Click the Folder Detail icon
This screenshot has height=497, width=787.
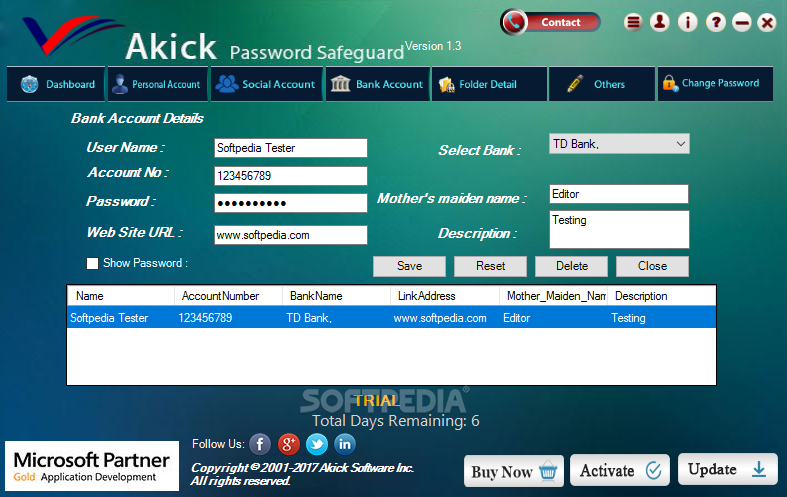pos(446,84)
